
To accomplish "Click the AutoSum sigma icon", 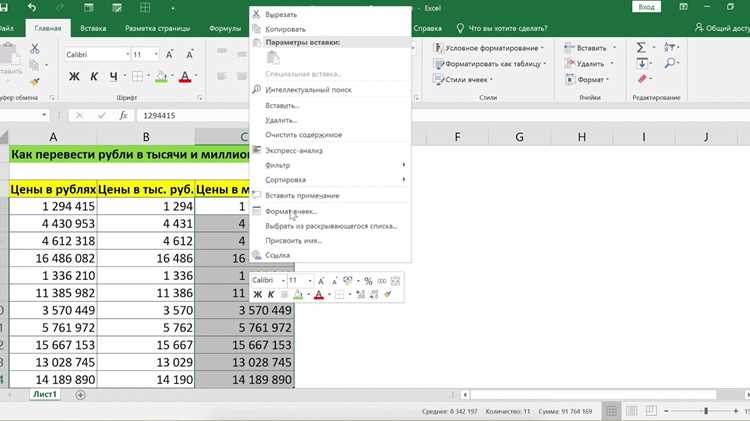I will coord(641,47).
